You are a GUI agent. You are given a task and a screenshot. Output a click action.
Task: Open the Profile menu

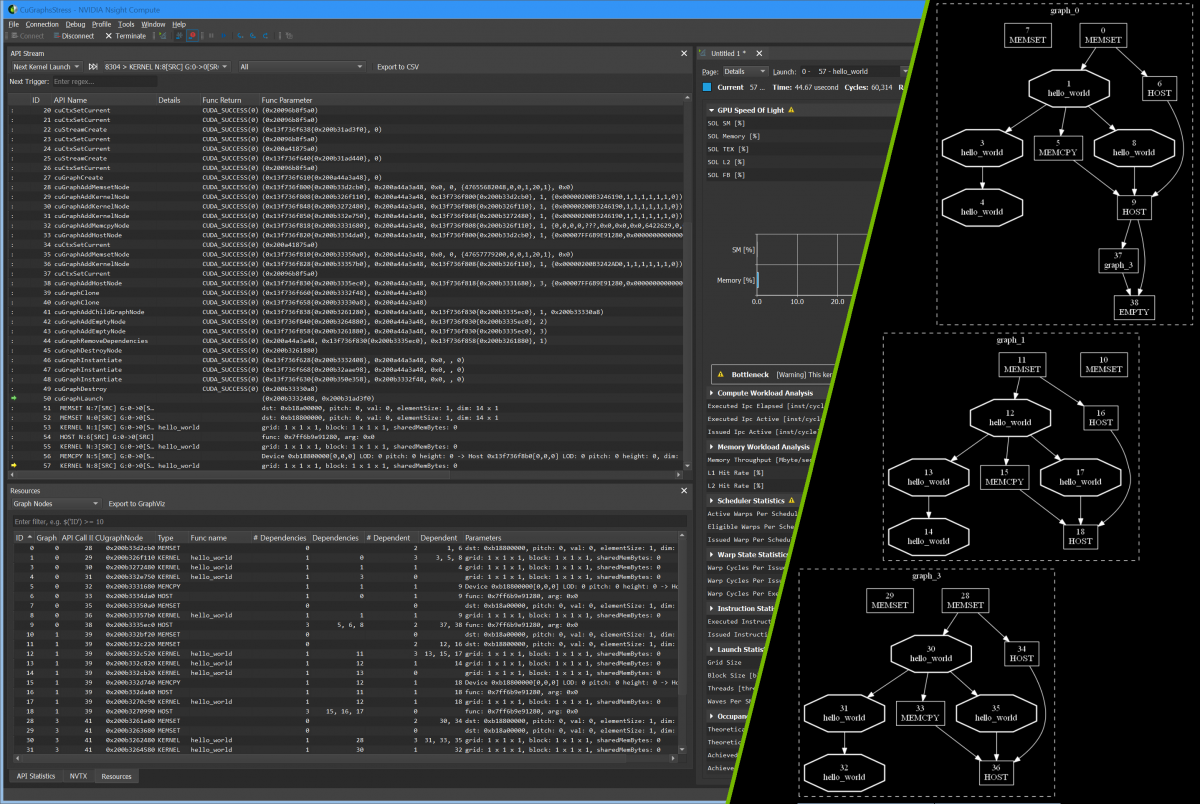click(x=101, y=23)
